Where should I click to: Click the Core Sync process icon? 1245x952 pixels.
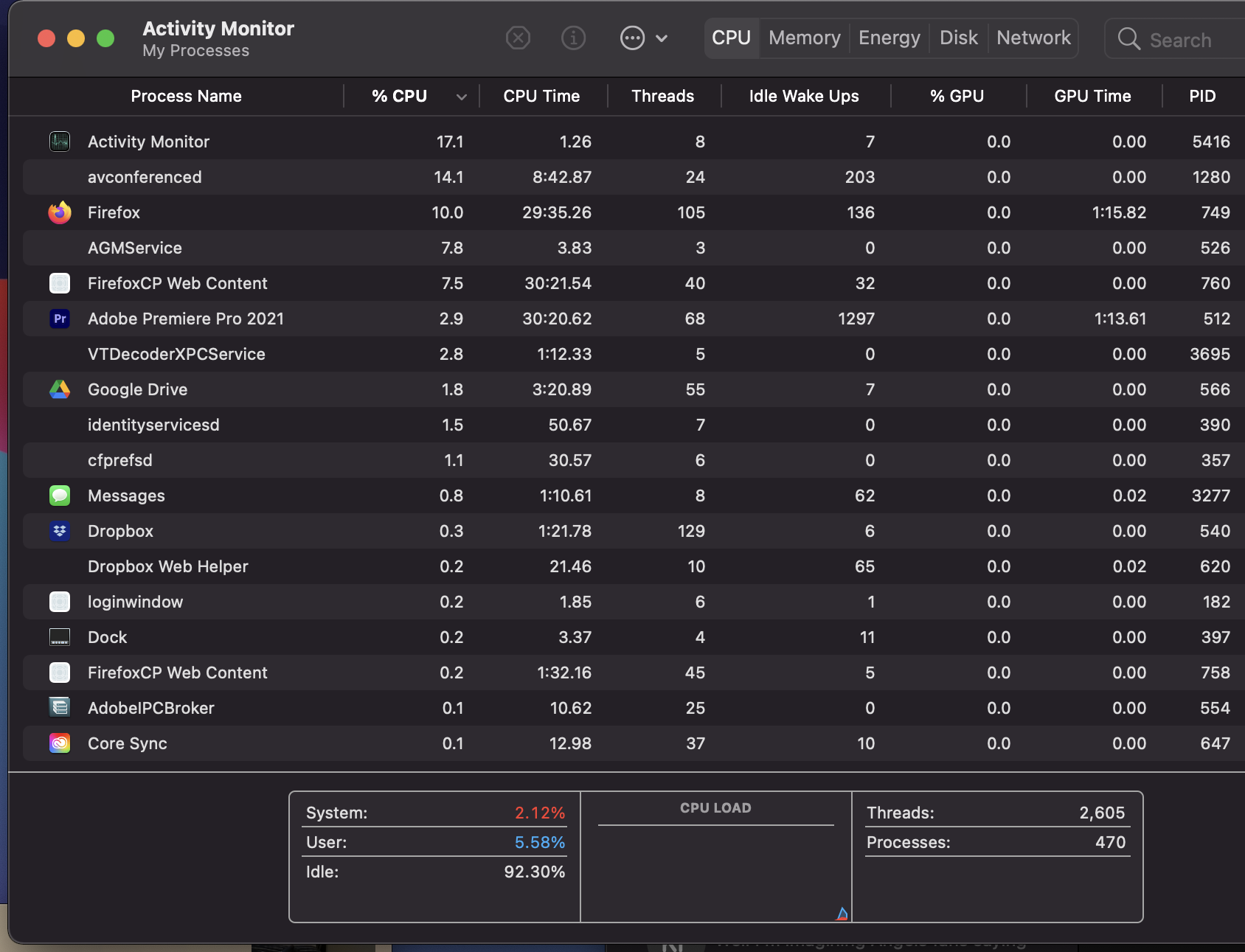(x=60, y=743)
